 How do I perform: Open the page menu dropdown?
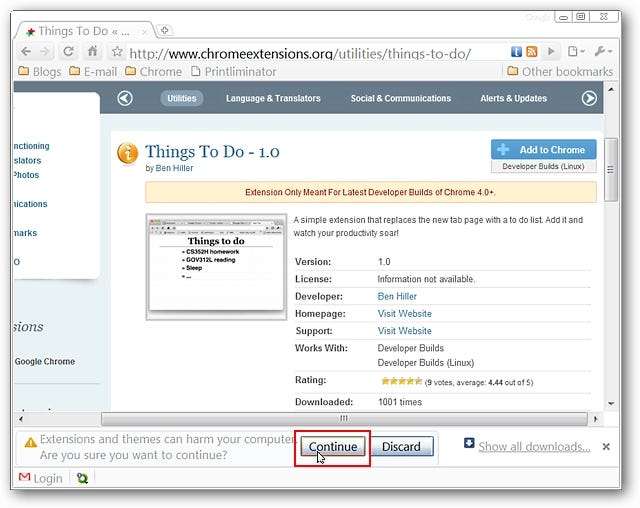576,51
